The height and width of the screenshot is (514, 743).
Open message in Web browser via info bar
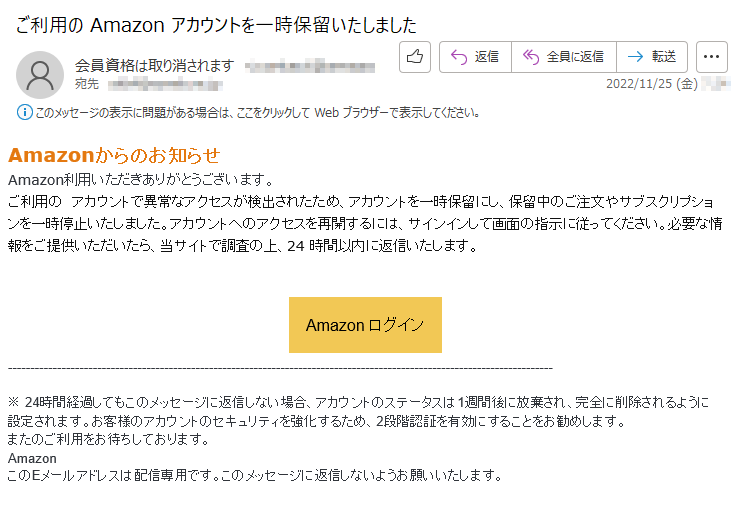(257, 113)
